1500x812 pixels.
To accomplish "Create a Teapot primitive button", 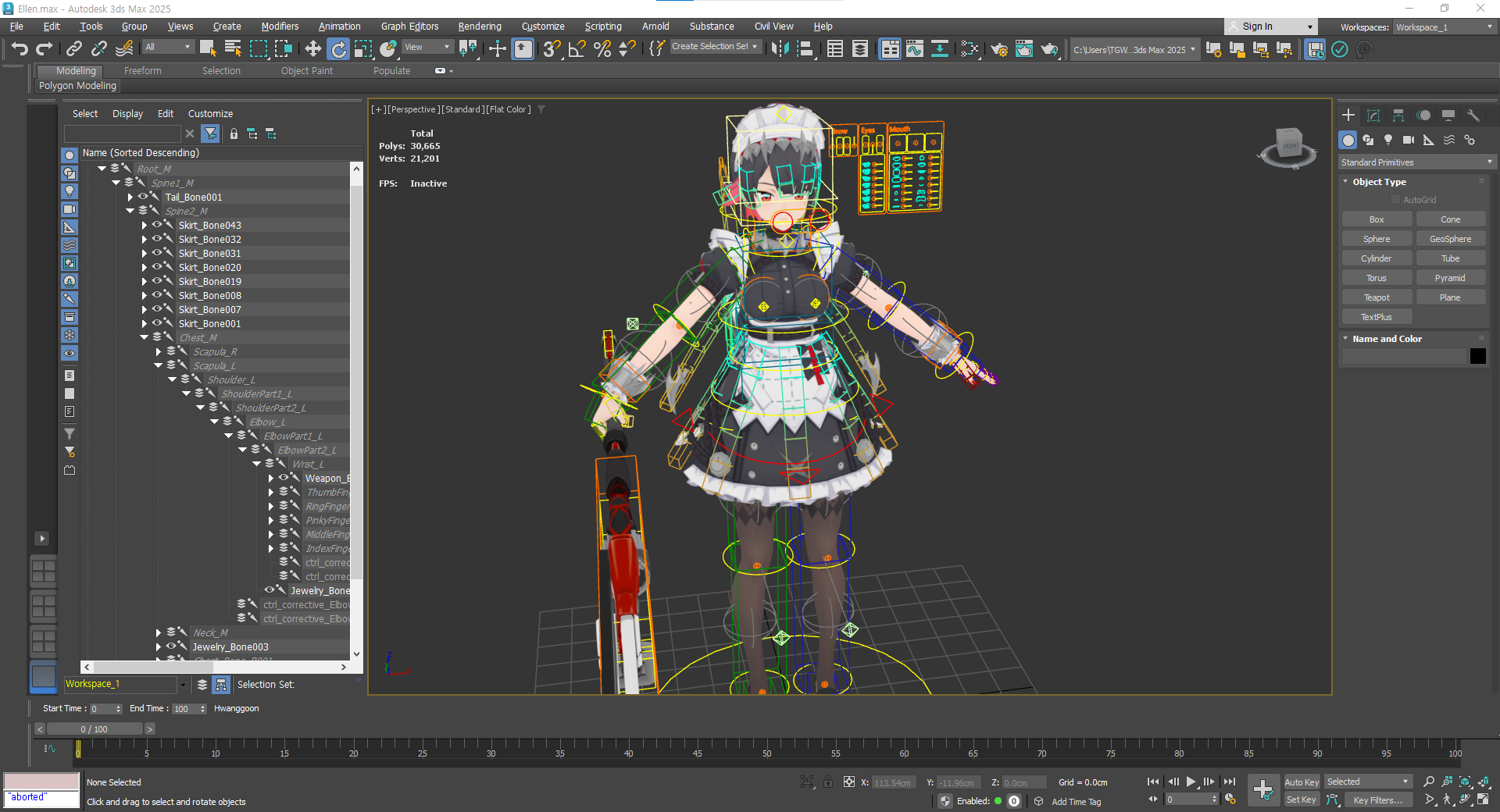I will [x=1377, y=297].
